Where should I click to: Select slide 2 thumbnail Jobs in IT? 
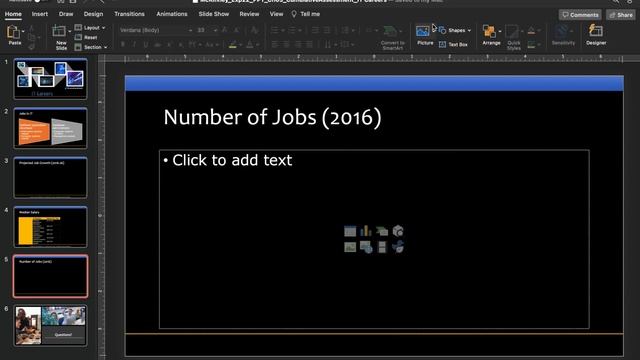coord(50,128)
